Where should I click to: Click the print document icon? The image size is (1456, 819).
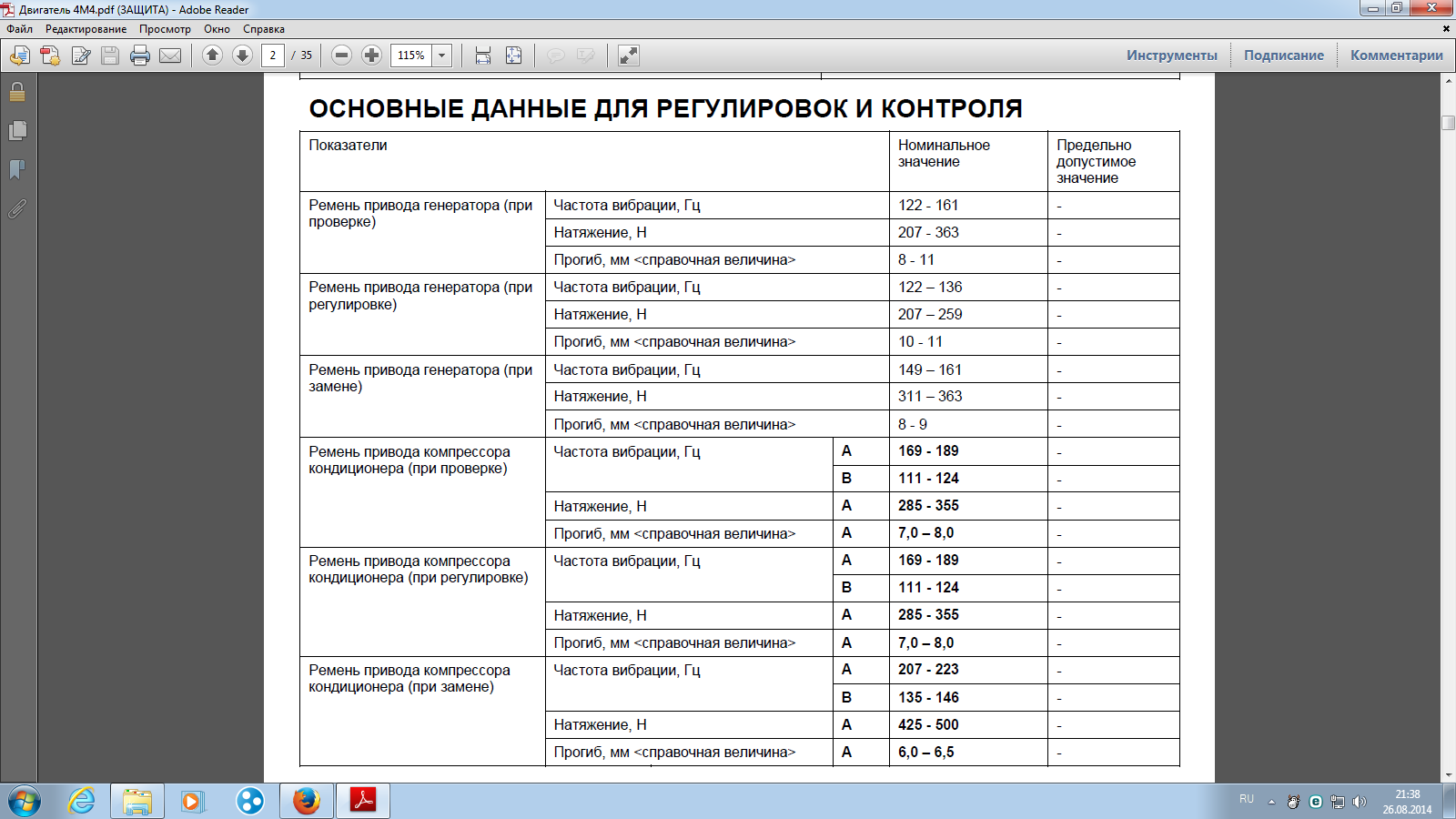140,56
